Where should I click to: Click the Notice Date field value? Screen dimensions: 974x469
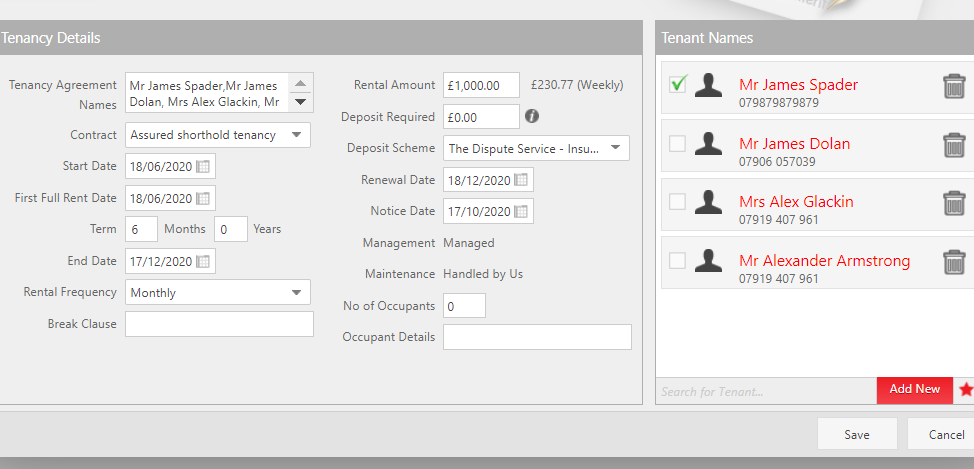click(479, 211)
